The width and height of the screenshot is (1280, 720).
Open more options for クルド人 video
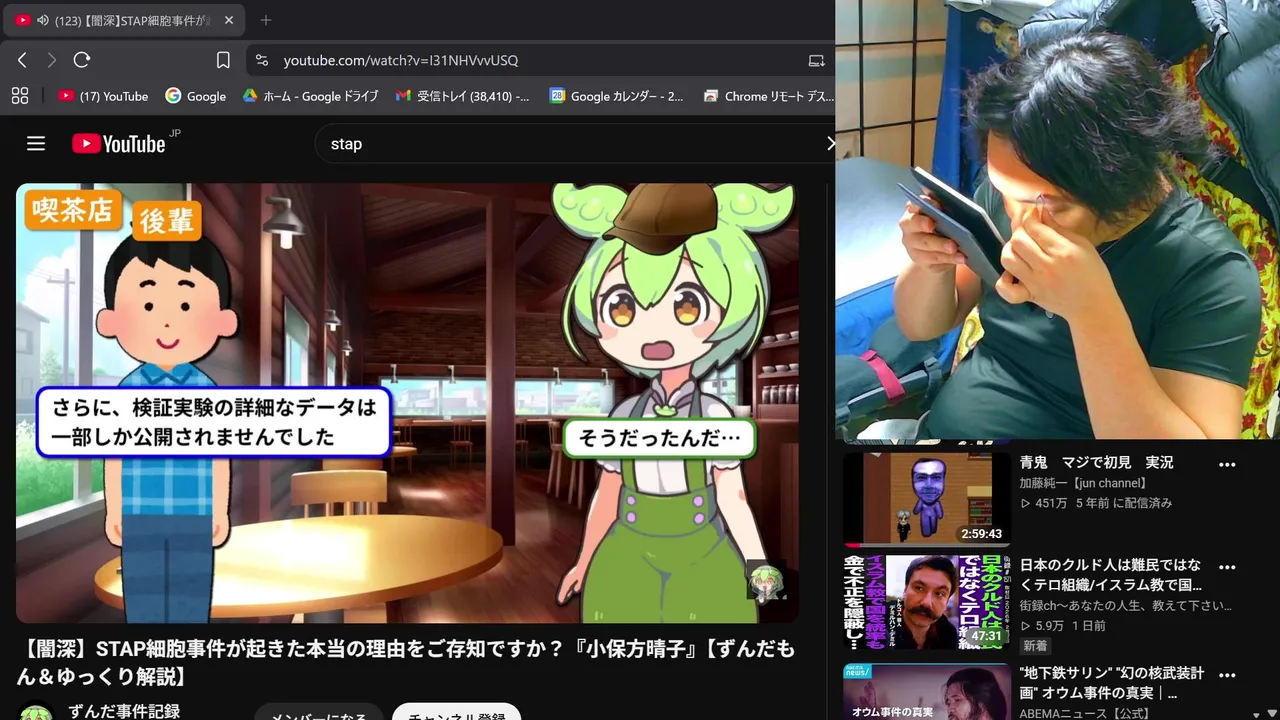click(x=1227, y=566)
